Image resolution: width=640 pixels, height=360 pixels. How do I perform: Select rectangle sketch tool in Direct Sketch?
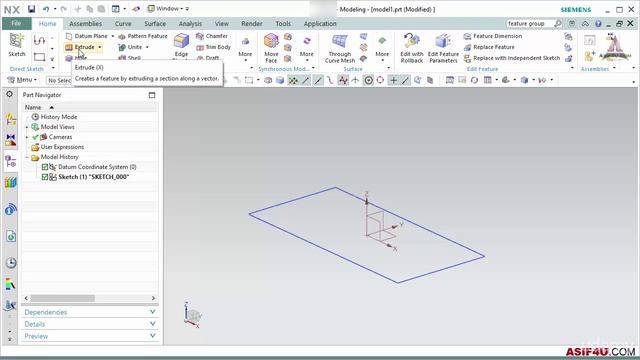40,57
